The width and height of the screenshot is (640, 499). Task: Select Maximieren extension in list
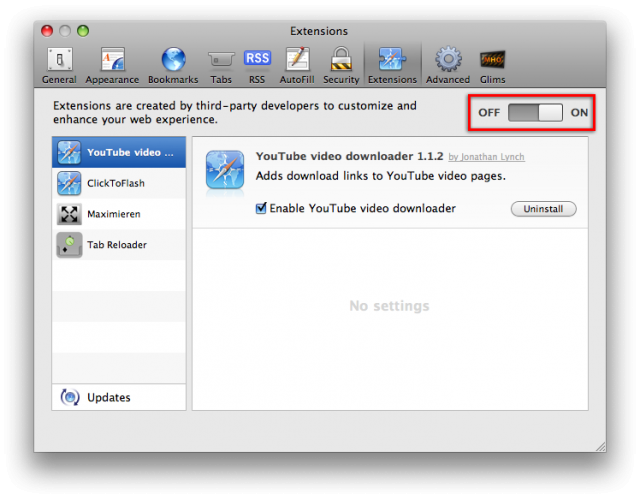pyautogui.click(x=119, y=214)
